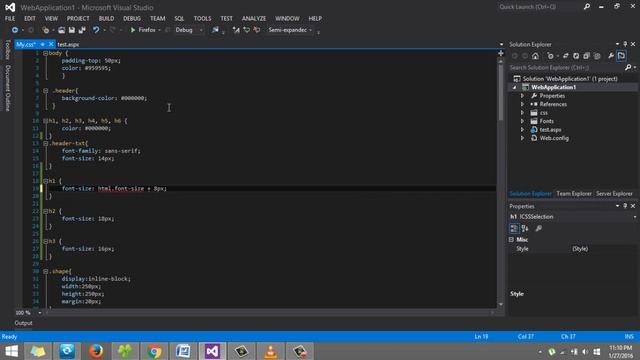The image size is (640, 360).
Task: Toggle Preview Selected Items in Solution Explorer
Action: [x=621, y=56]
